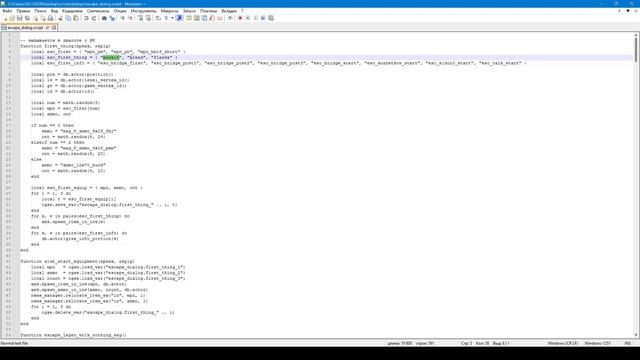Click Windows-1251 encoding in status bar
This screenshot has width=640, height=360.
(x=597, y=343)
